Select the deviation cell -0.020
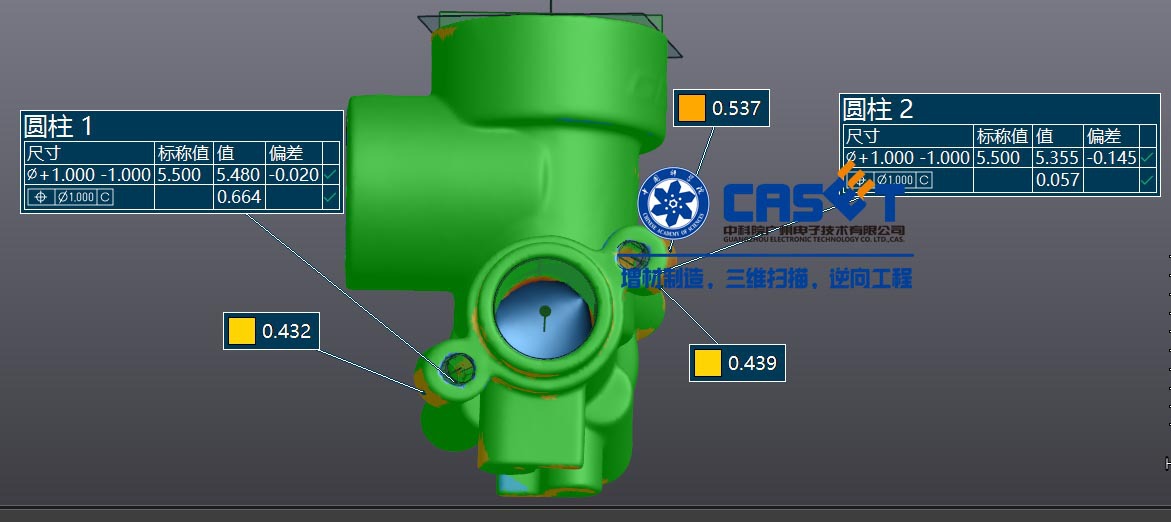Screen dimensions: 1171x522 point(293,175)
